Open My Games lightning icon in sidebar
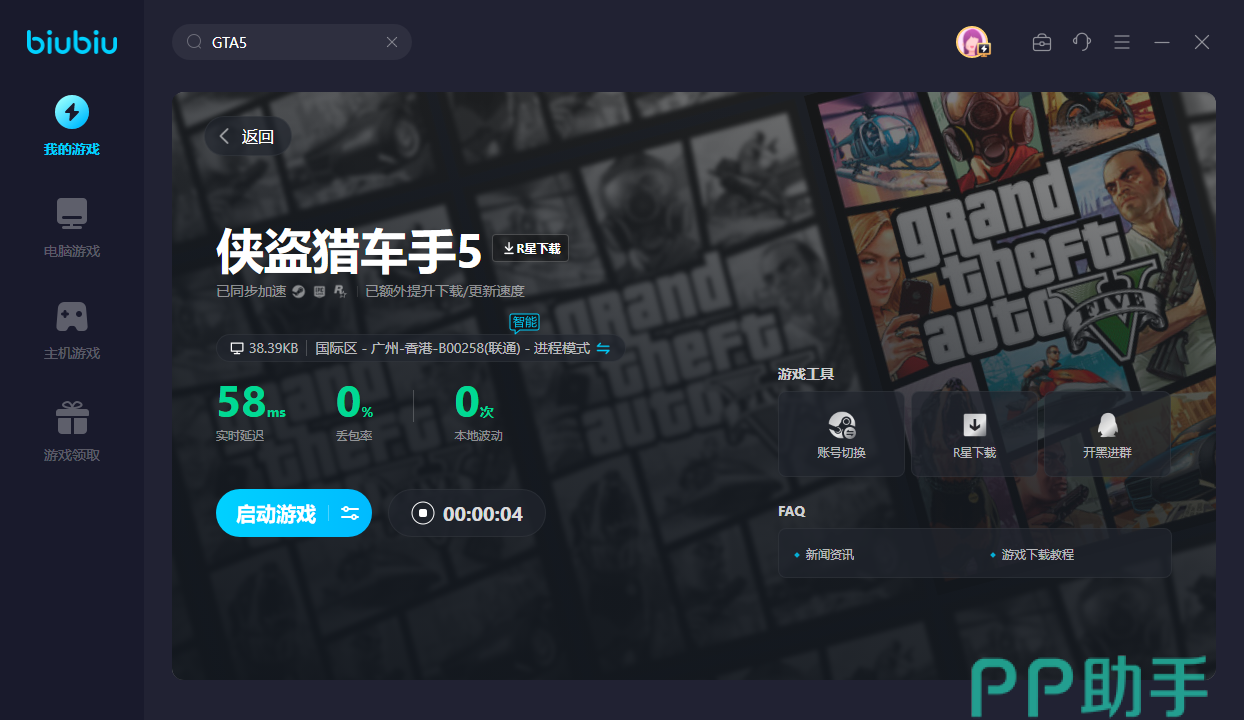The height and width of the screenshot is (720, 1244). pyautogui.click(x=71, y=112)
